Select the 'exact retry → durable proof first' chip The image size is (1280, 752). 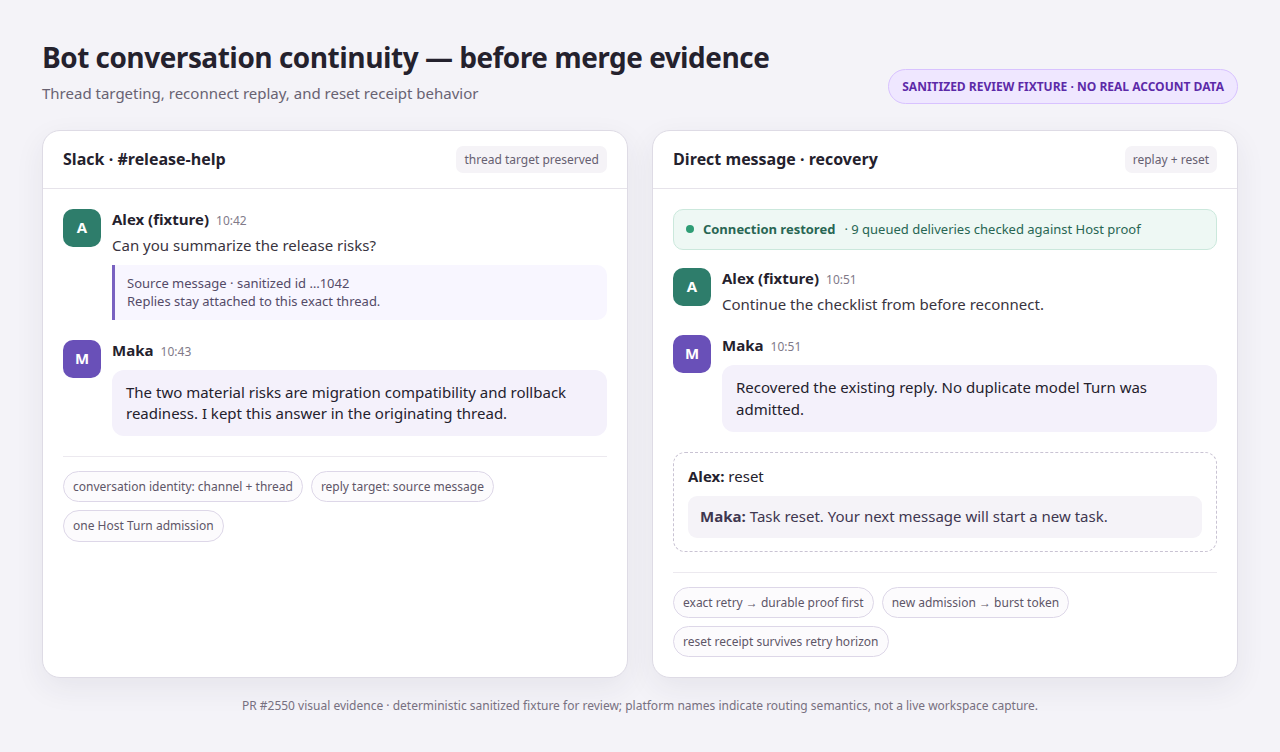(773, 603)
